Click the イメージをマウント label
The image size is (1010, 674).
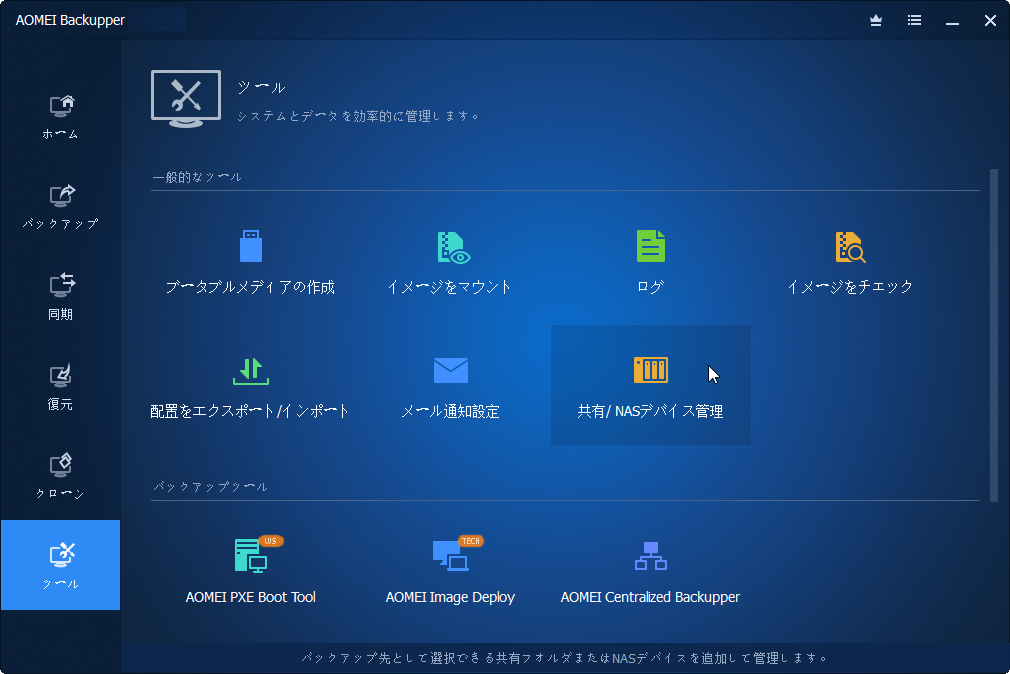tap(450, 287)
